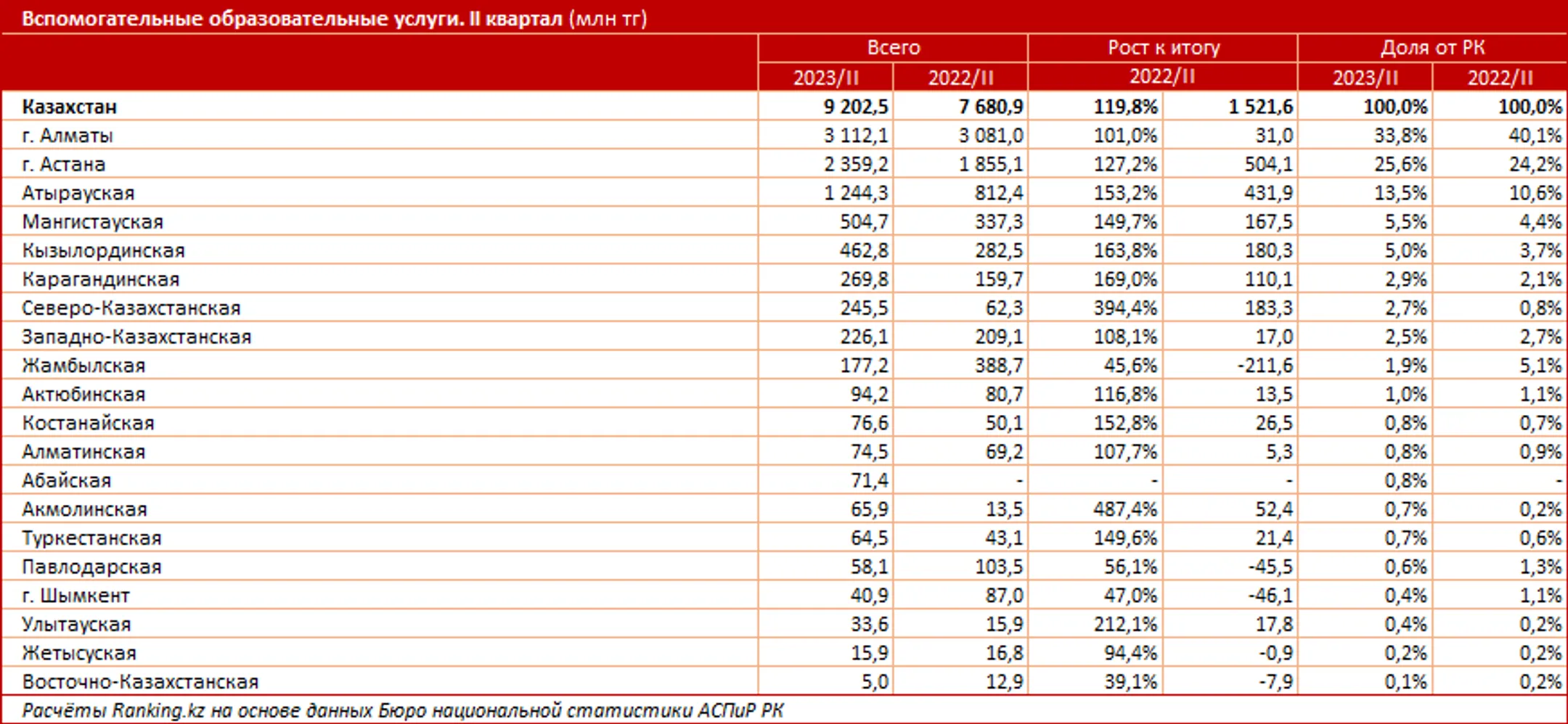Select Северо-Казахстанская growth value 394,4%
1568x724 pixels.
point(1125,308)
